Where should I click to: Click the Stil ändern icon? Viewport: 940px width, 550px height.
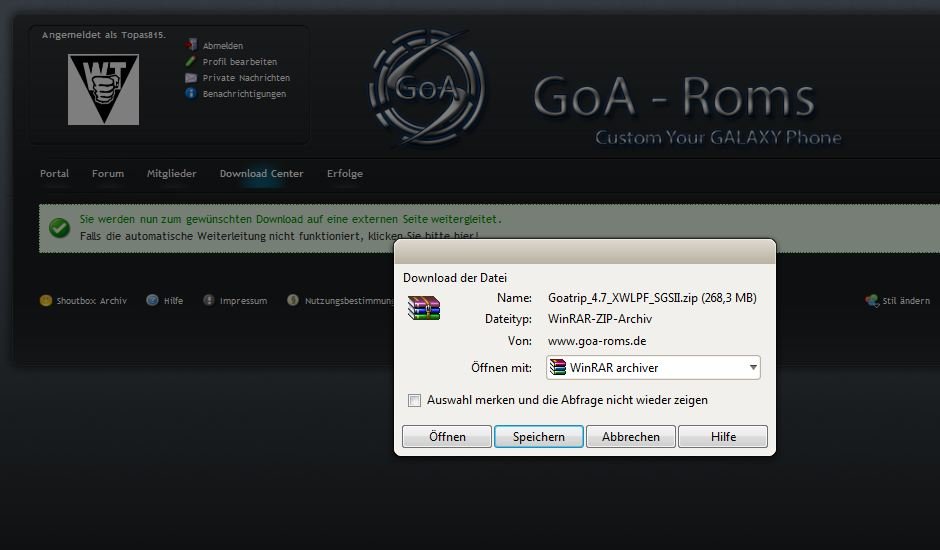(x=872, y=300)
